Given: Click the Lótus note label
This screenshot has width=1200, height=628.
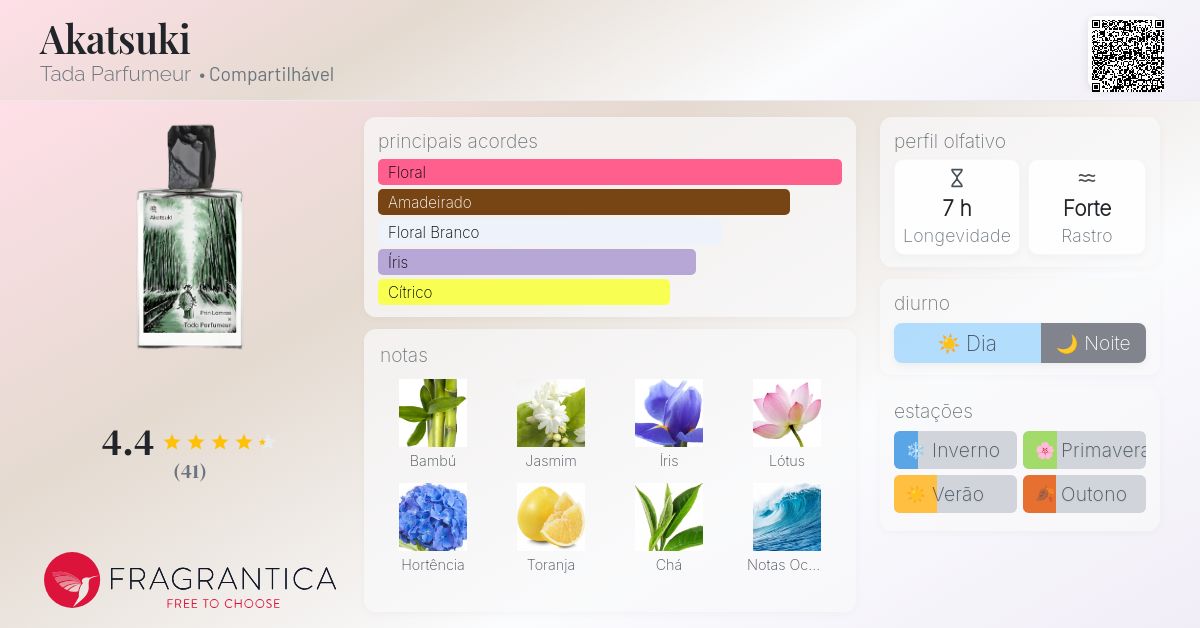Looking at the screenshot, I should (x=787, y=461).
